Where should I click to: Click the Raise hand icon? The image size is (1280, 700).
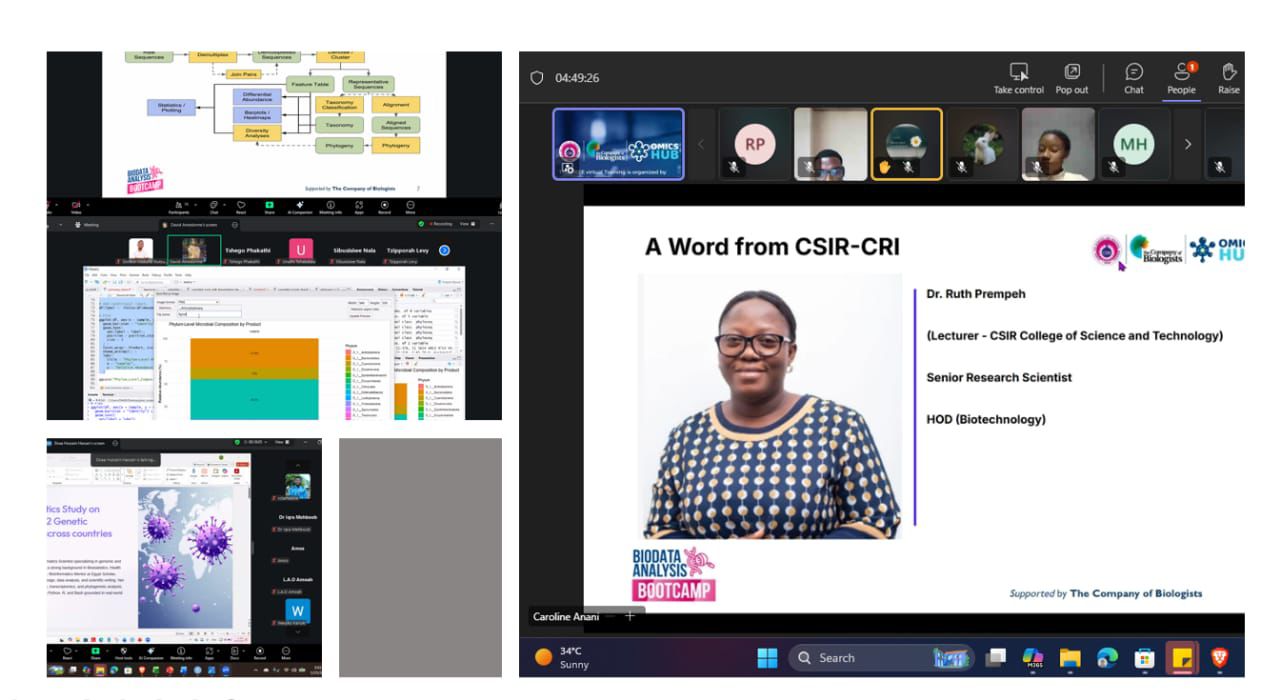click(1229, 78)
